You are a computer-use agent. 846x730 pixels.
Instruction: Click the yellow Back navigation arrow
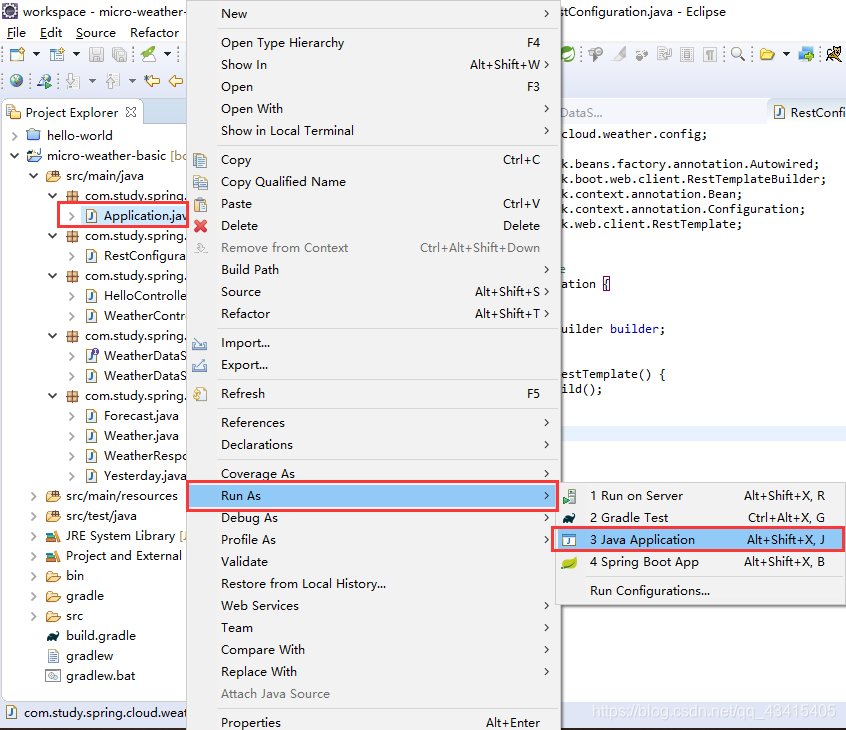pos(176,81)
